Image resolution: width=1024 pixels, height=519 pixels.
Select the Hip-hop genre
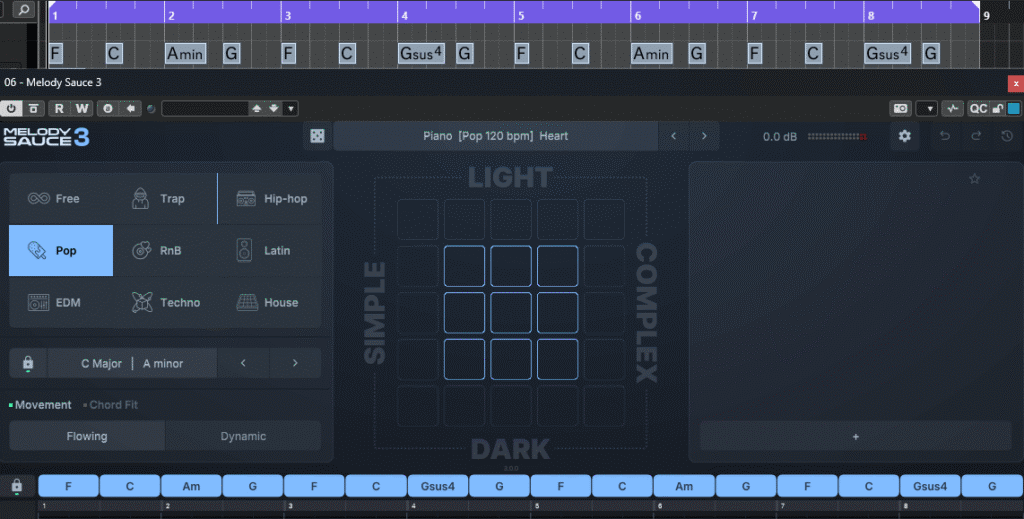coord(271,199)
